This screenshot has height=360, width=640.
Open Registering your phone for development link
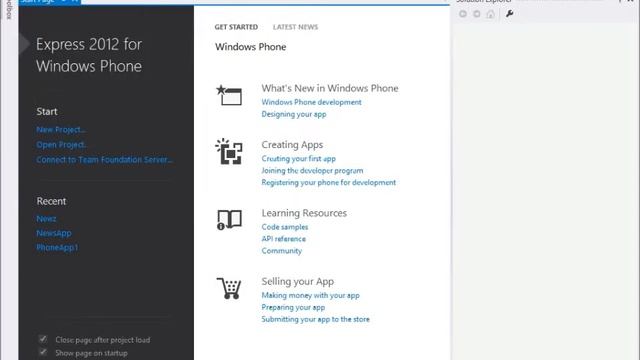click(329, 182)
